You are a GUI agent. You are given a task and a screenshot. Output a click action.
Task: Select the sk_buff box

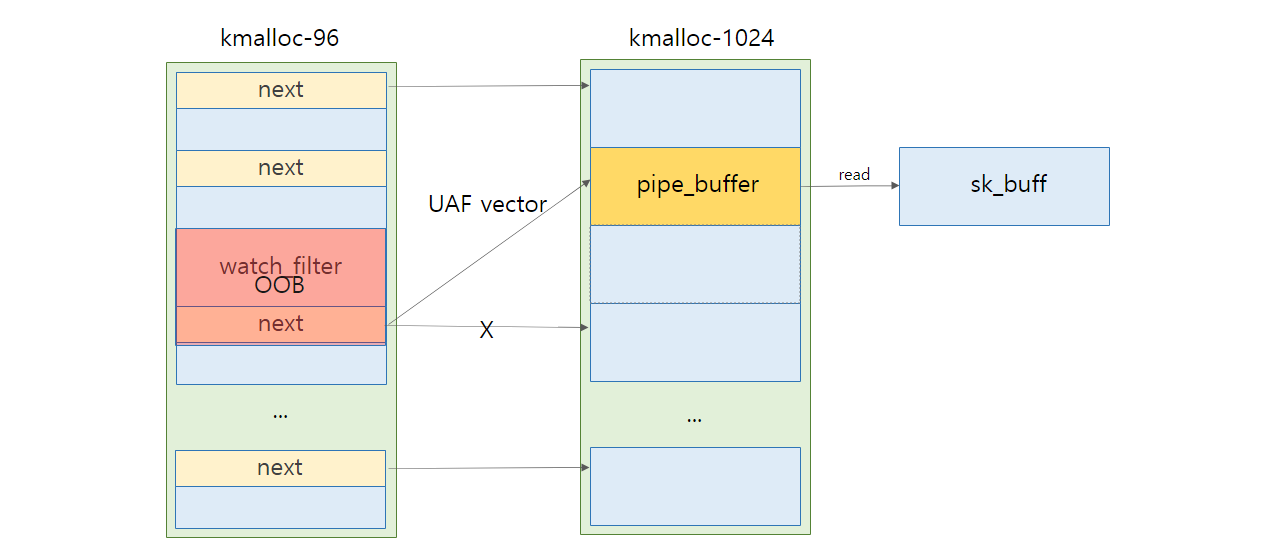[1004, 186]
